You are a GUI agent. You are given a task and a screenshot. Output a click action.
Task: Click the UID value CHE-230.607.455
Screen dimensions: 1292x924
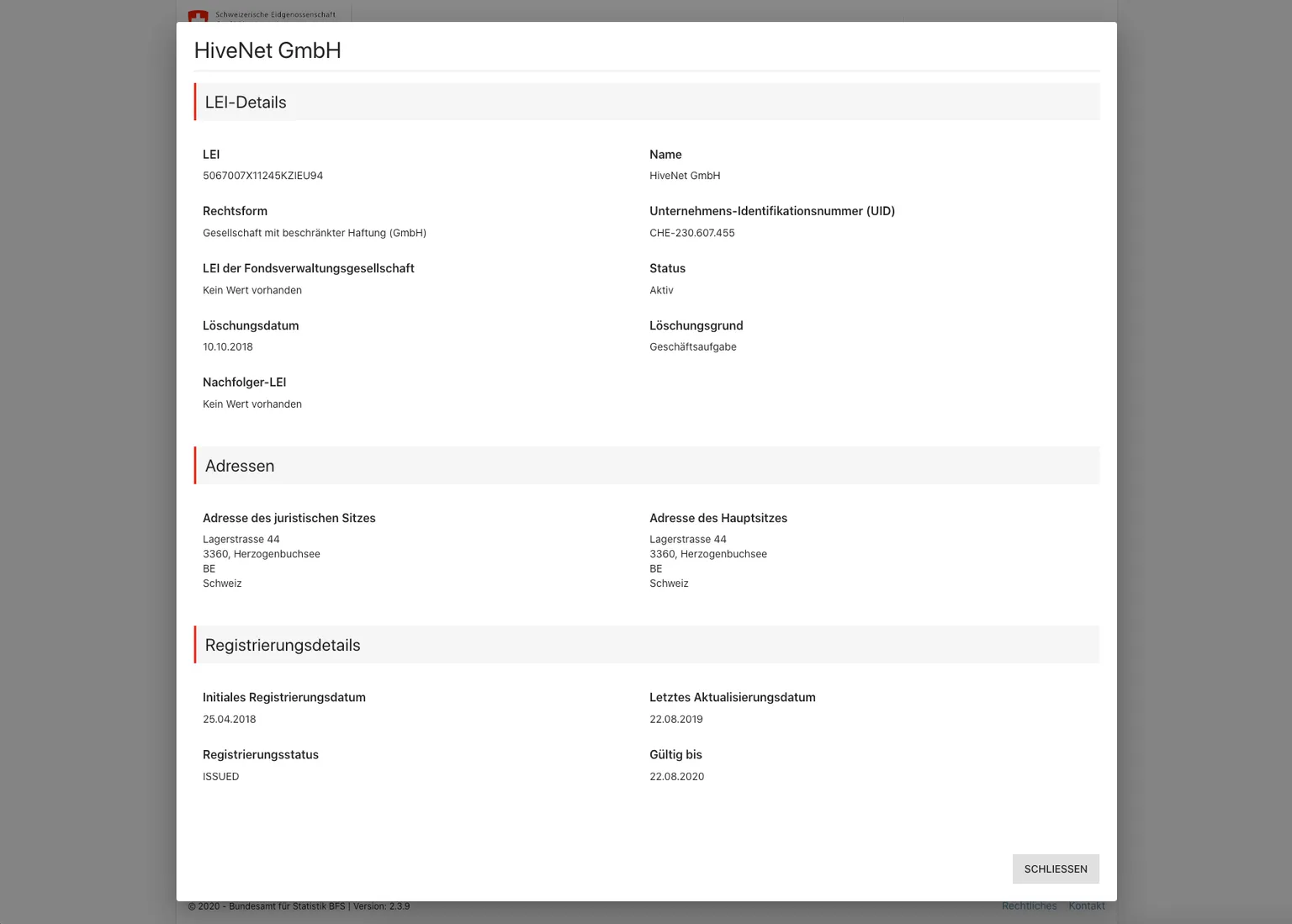[691, 233]
